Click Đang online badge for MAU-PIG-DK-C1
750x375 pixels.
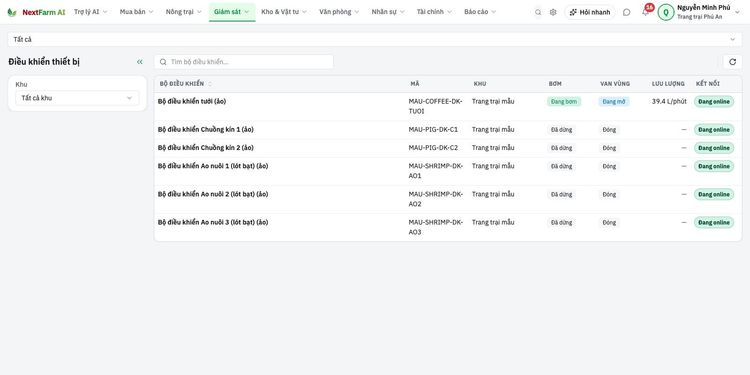coord(714,130)
